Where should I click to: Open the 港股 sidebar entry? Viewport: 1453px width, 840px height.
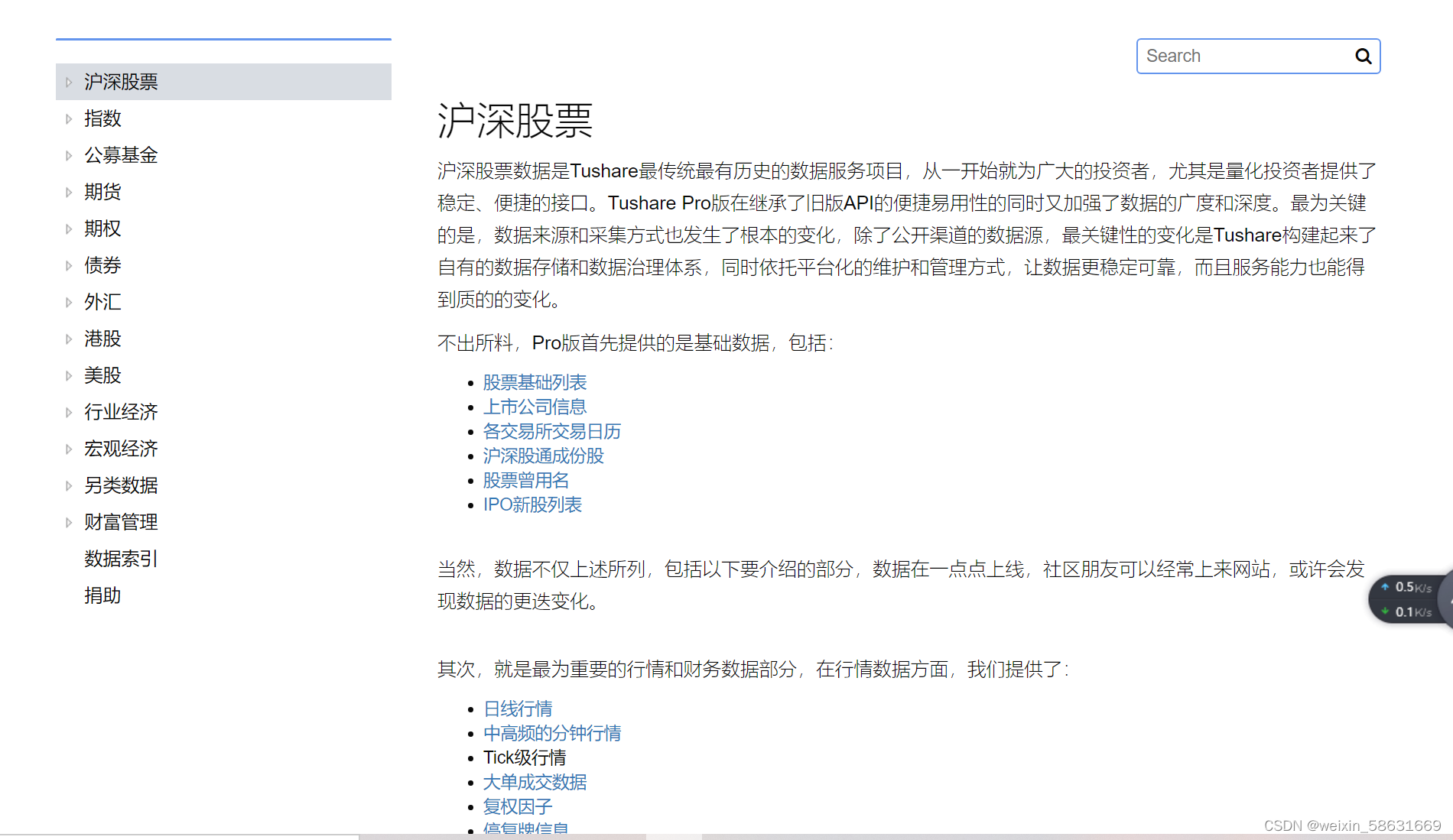click(x=102, y=339)
